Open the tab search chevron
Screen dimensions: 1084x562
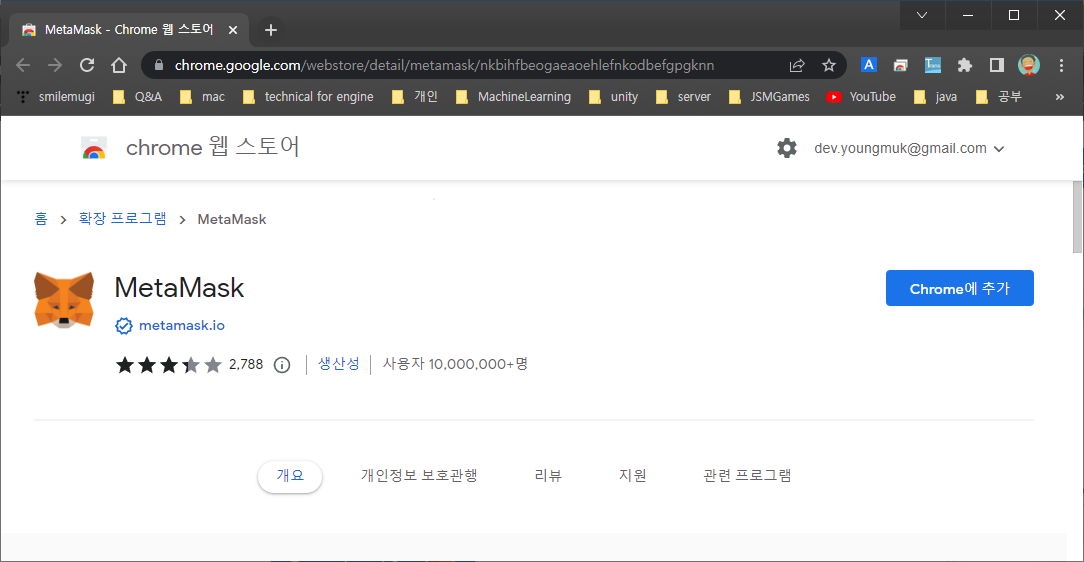click(x=922, y=15)
